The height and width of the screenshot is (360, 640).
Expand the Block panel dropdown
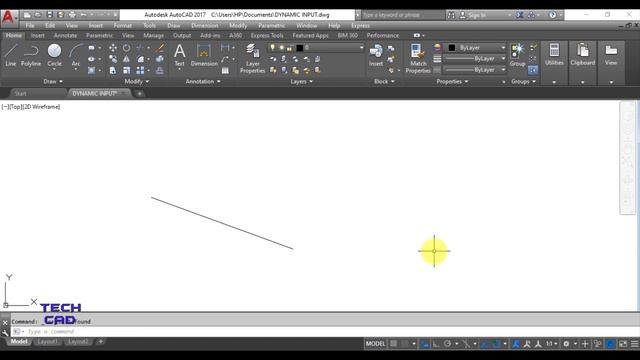pos(384,81)
